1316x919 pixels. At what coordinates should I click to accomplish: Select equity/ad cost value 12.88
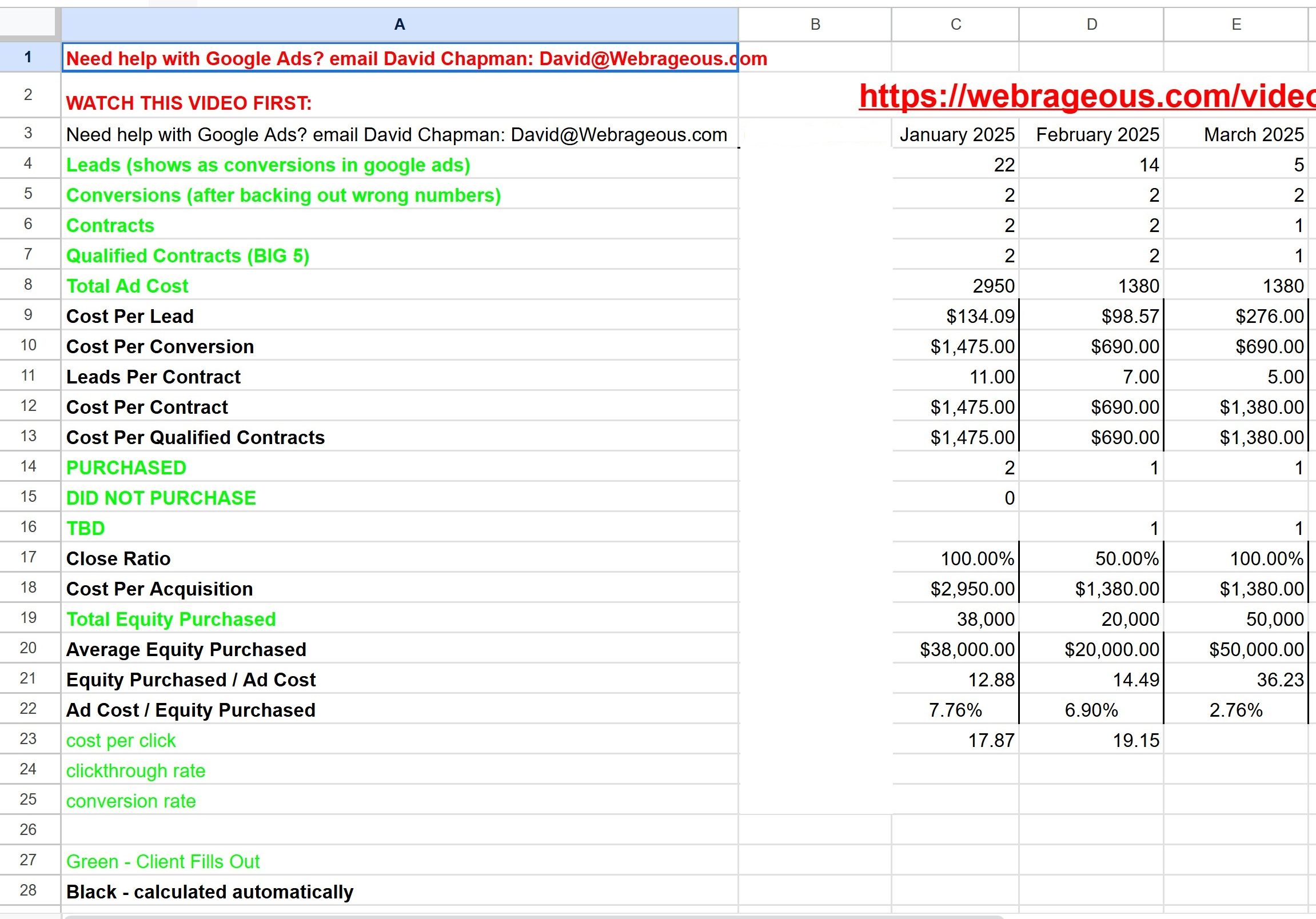pos(955,680)
